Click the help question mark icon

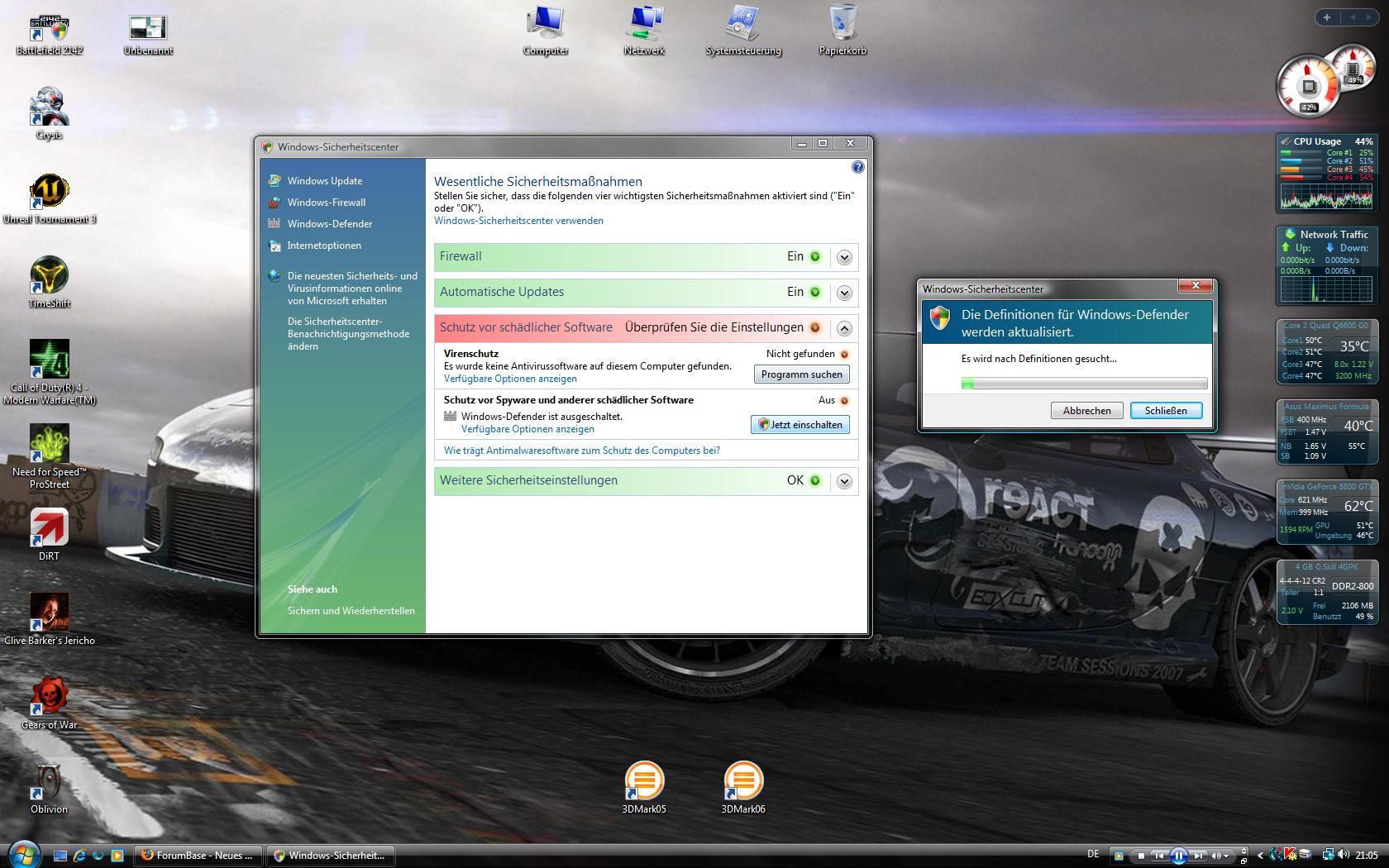(857, 167)
